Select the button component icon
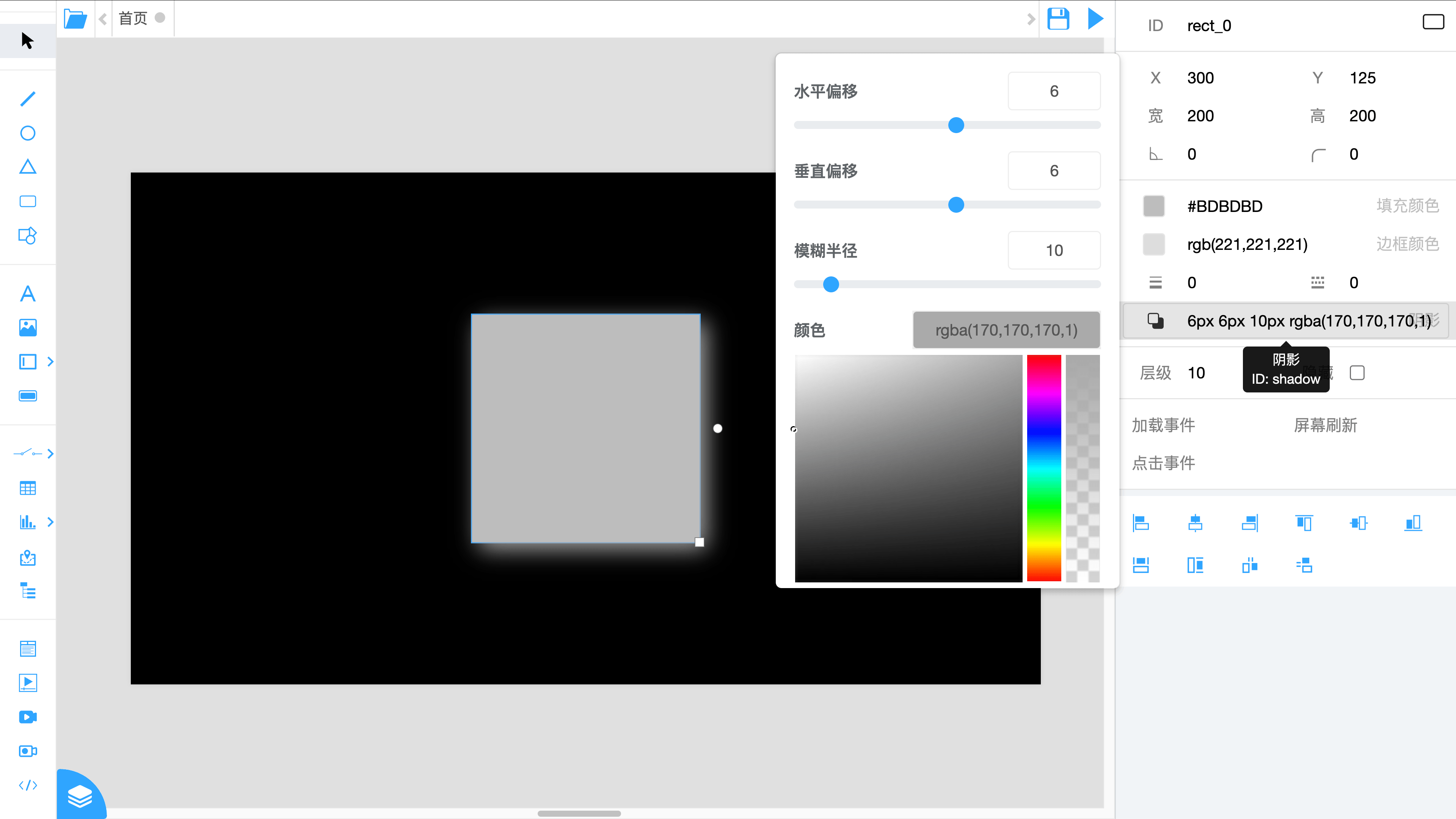Image resolution: width=1456 pixels, height=819 pixels. [28, 395]
